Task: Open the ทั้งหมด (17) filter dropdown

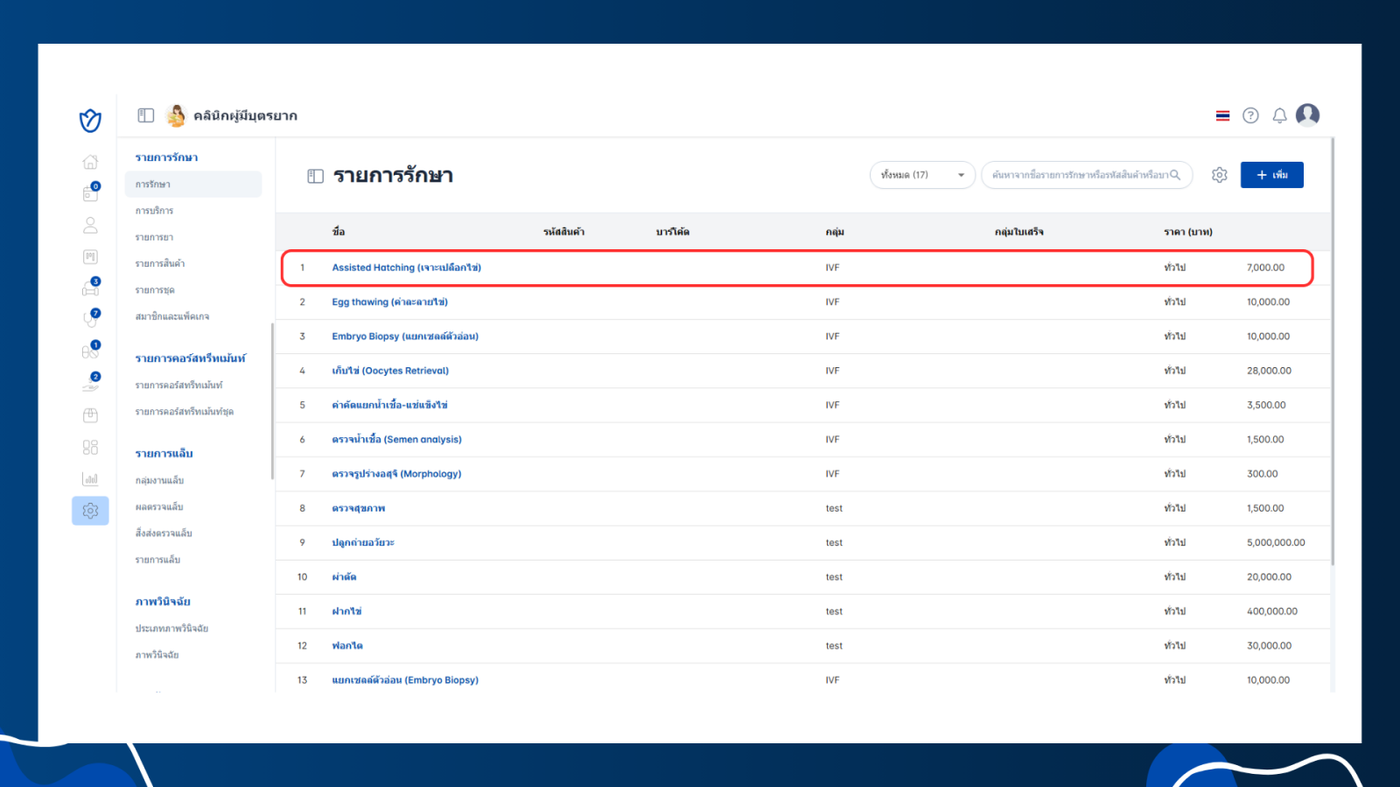Action: pos(922,175)
